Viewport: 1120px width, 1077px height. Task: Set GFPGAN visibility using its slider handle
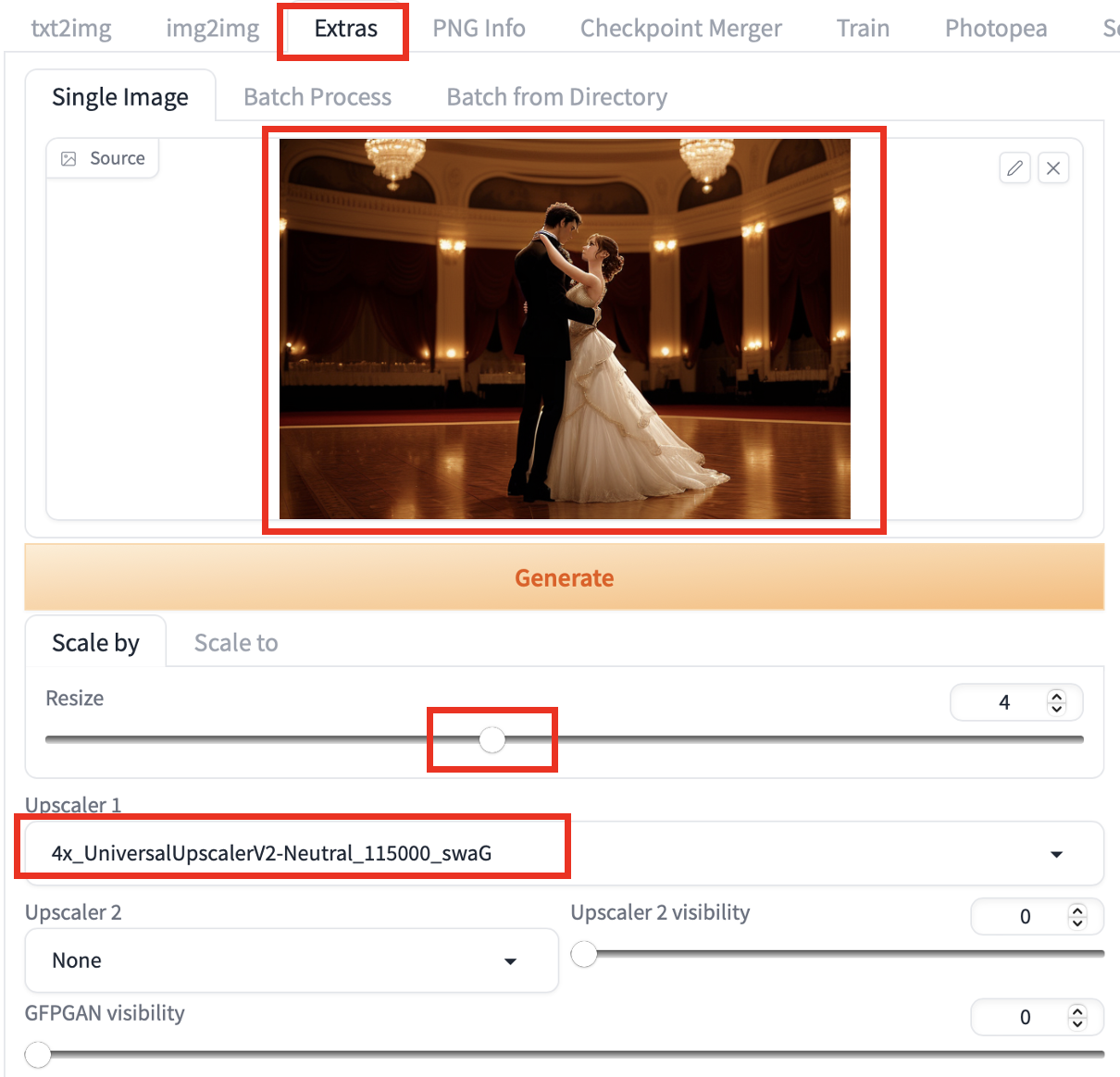point(37,1054)
